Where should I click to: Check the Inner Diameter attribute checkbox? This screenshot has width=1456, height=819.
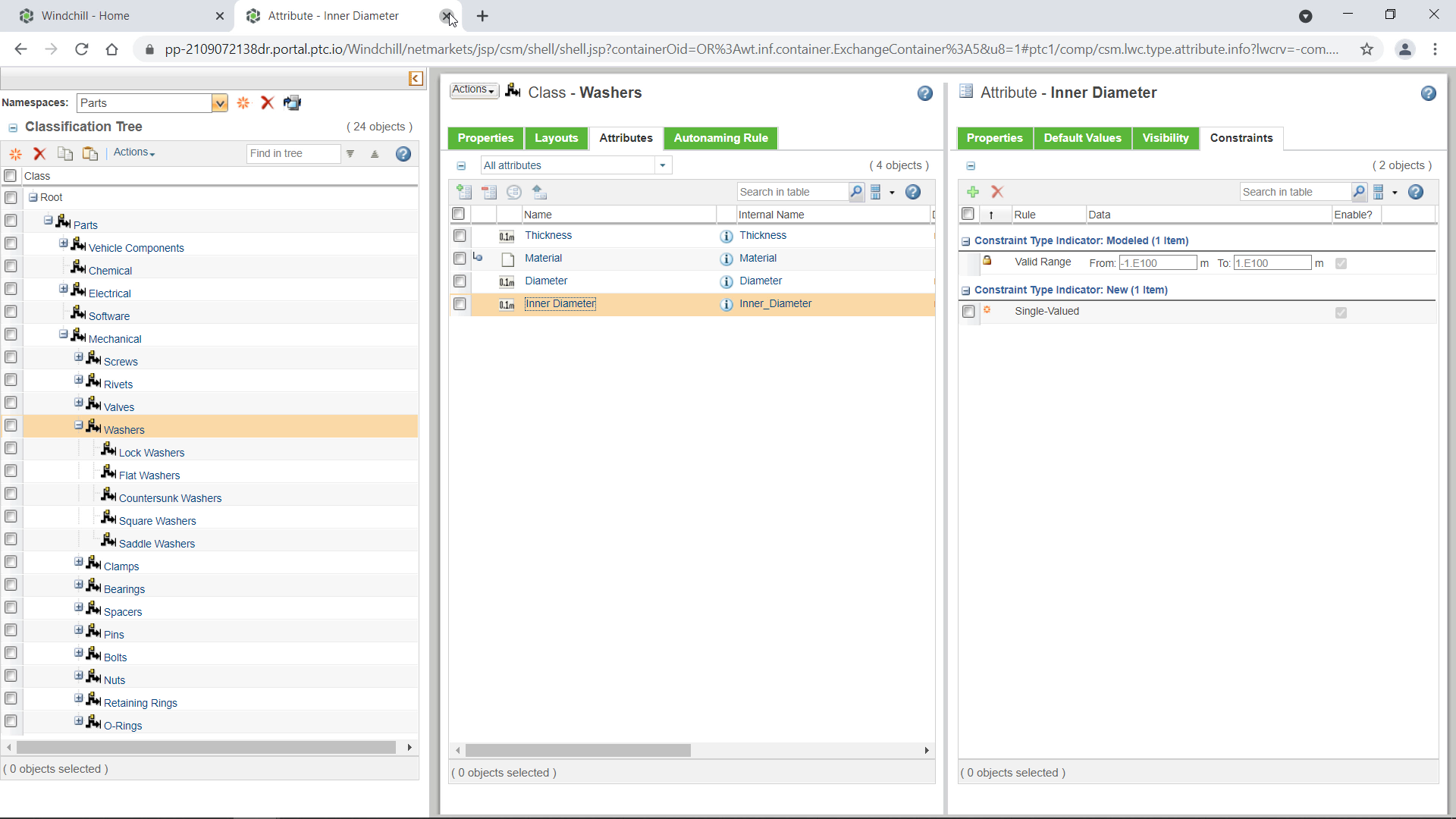[460, 304]
